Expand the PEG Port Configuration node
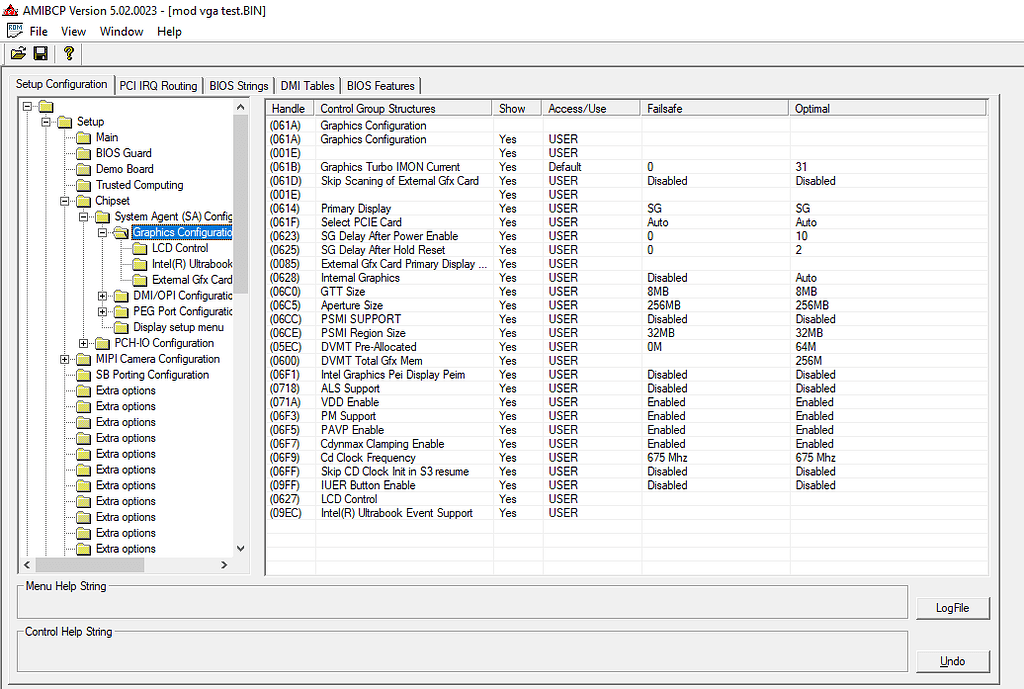Screen dimensions: 1024x689 101,311
